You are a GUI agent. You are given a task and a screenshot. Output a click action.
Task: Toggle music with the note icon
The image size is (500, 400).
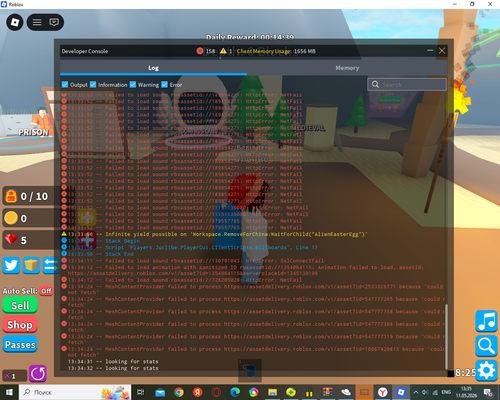(x=486, y=321)
